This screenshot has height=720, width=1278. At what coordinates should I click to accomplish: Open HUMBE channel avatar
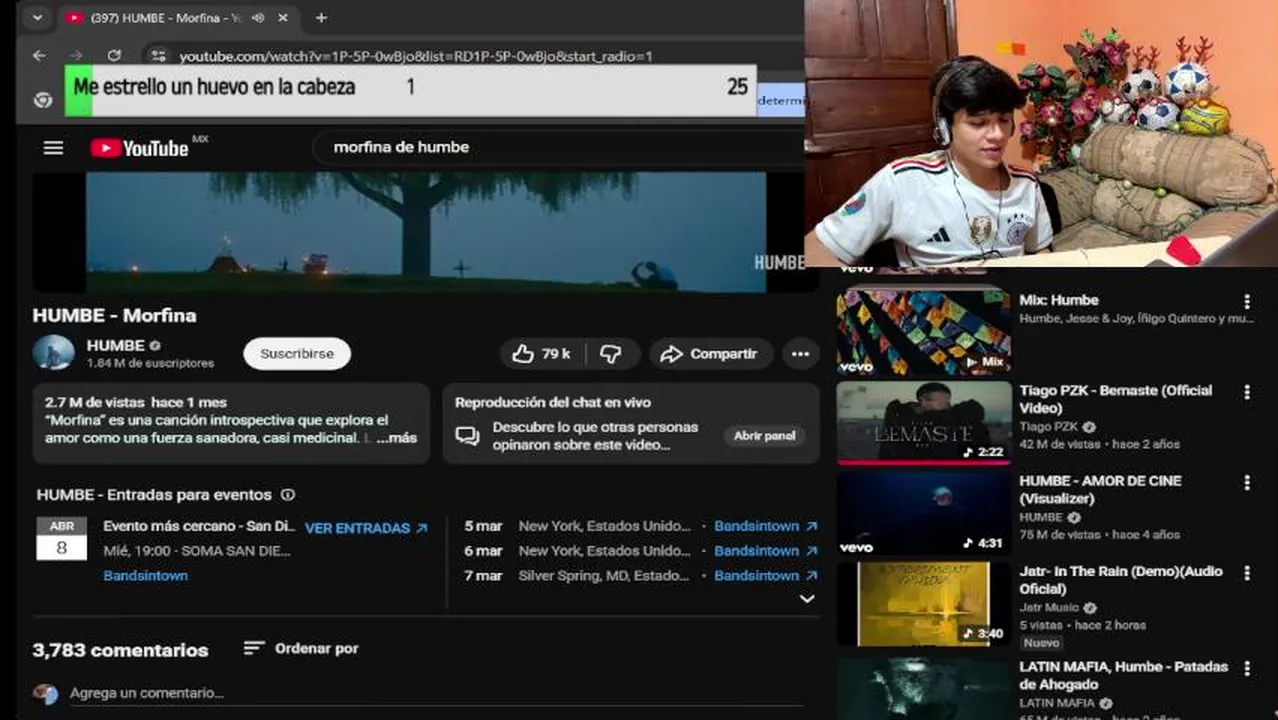(54, 353)
